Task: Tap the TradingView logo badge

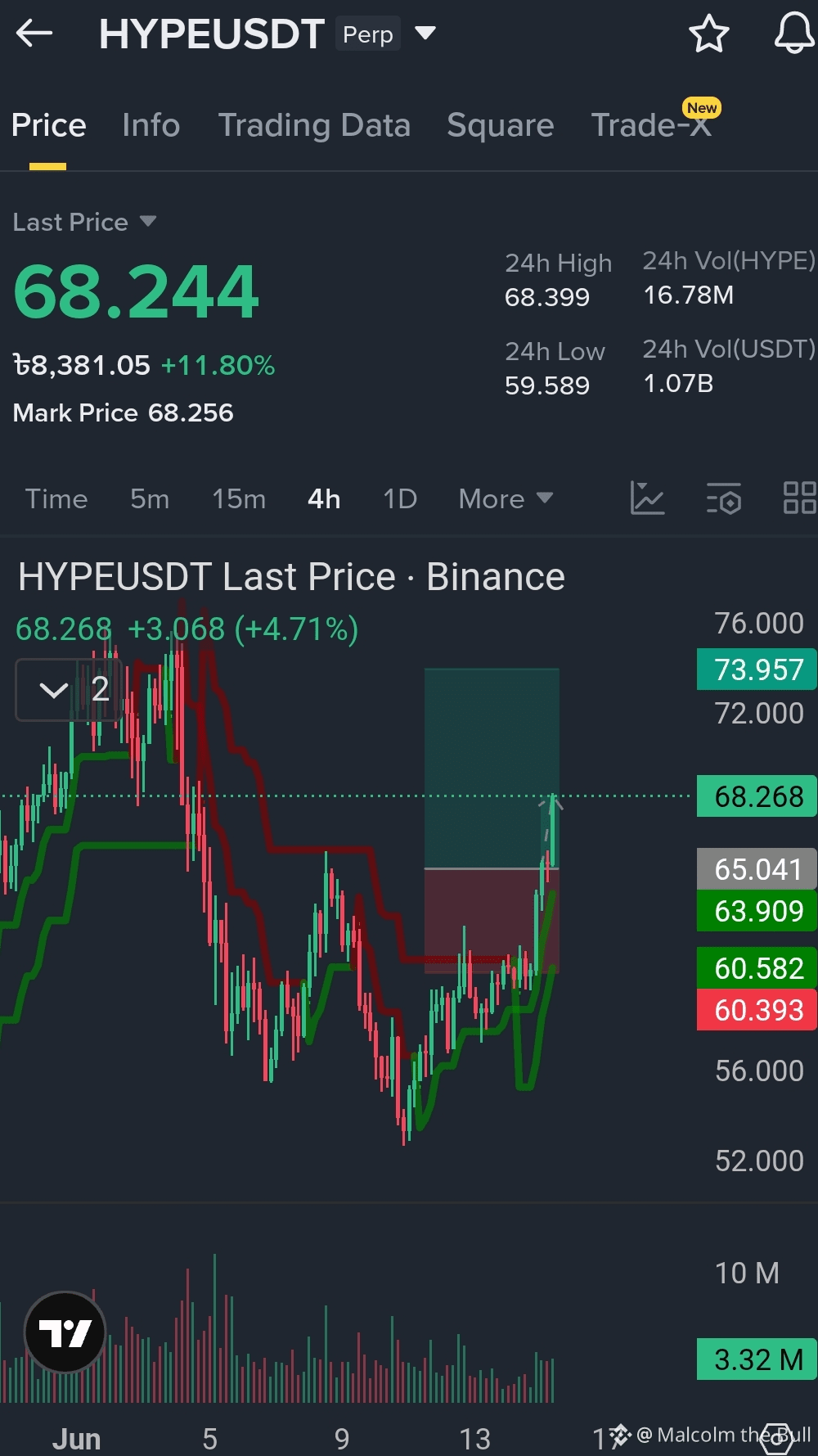Action: tap(65, 1332)
